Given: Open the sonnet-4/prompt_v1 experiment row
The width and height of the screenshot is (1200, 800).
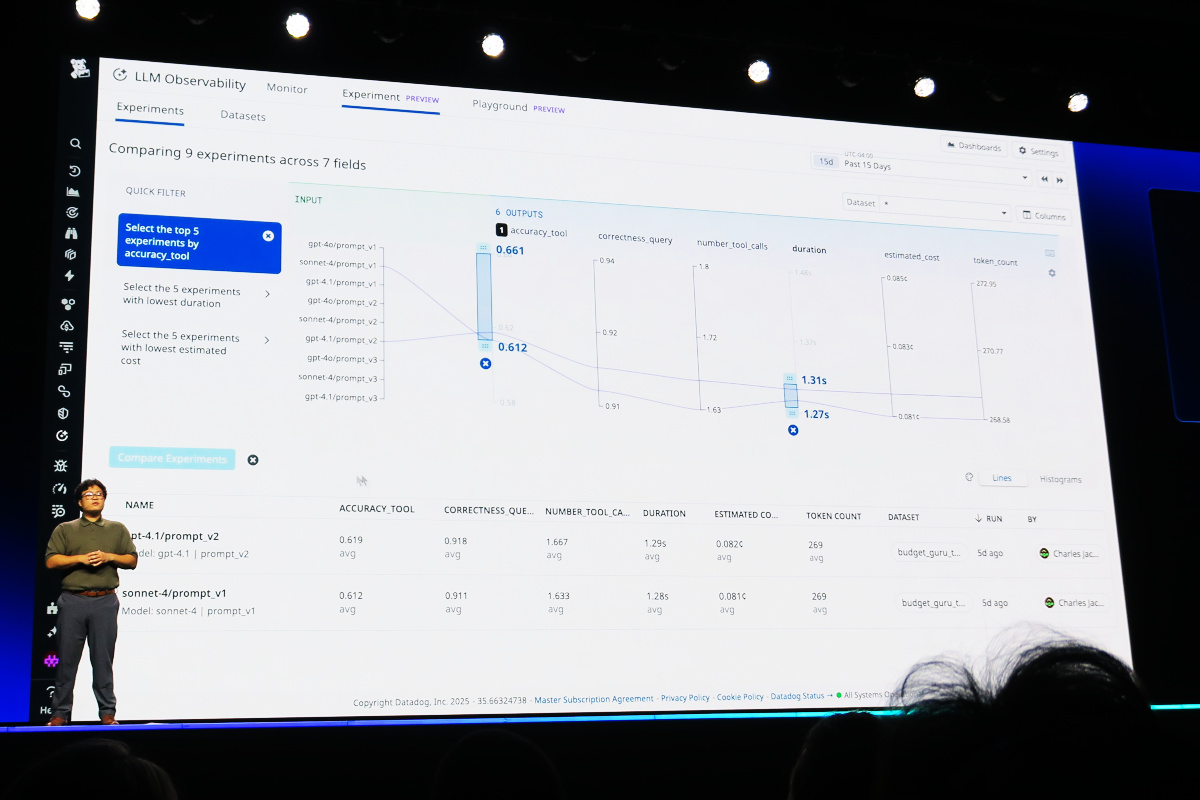Looking at the screenshot, I should click(610, 602).
